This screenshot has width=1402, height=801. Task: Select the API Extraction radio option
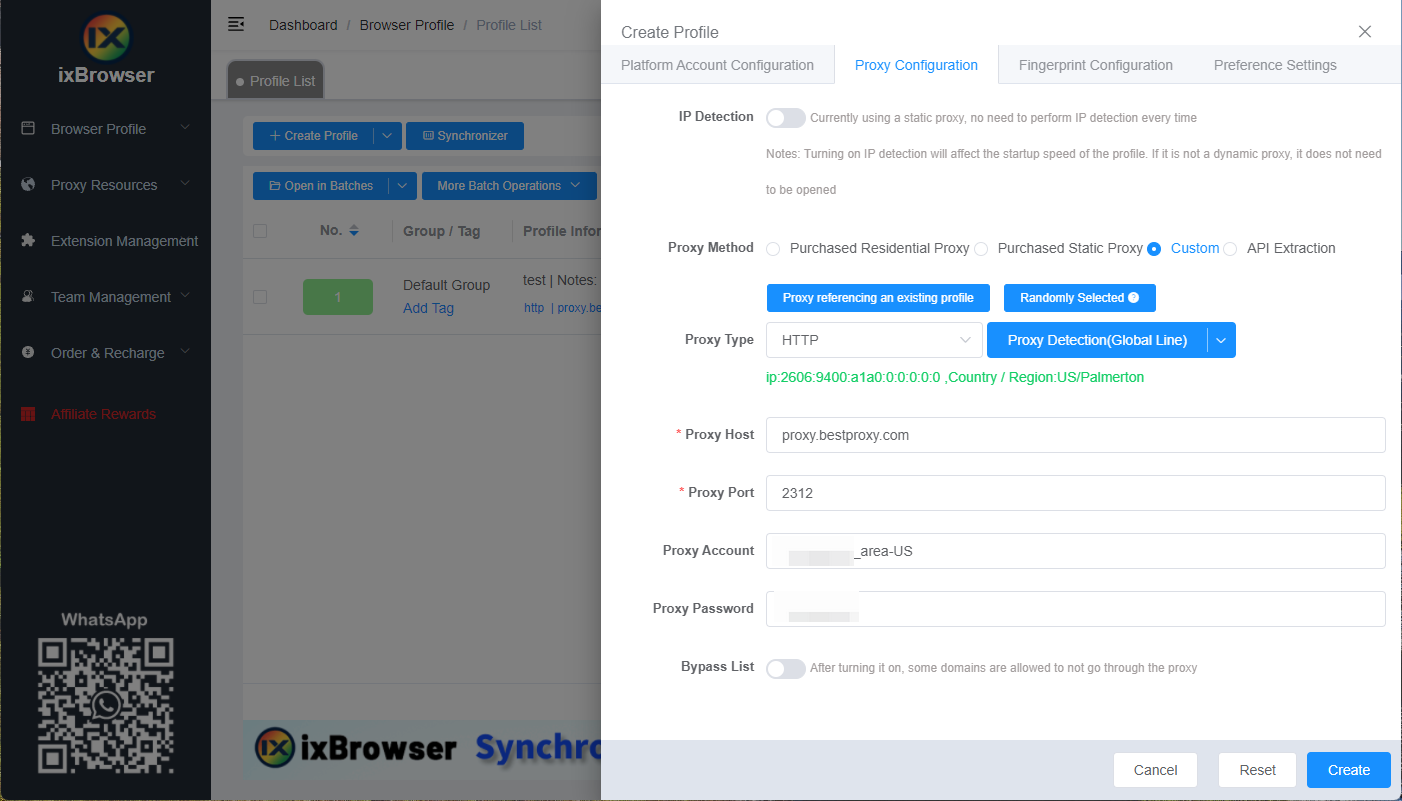tap(1230, 249)
